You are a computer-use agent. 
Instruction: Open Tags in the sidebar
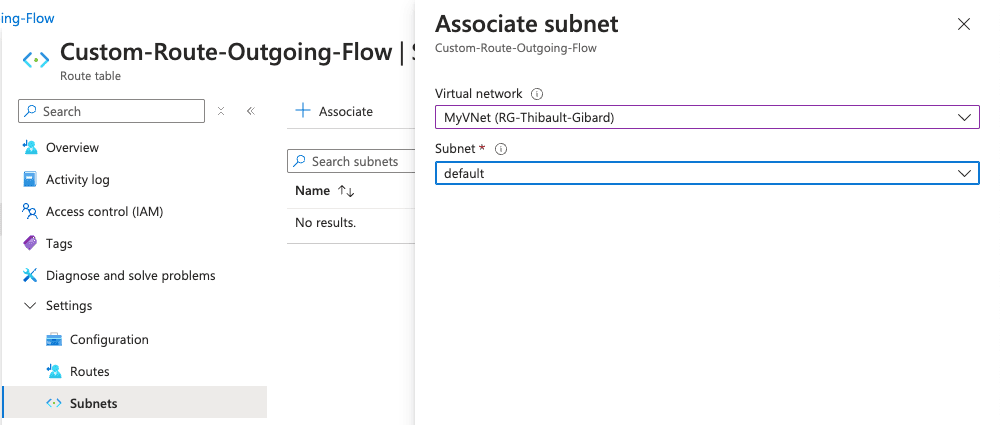59,243
